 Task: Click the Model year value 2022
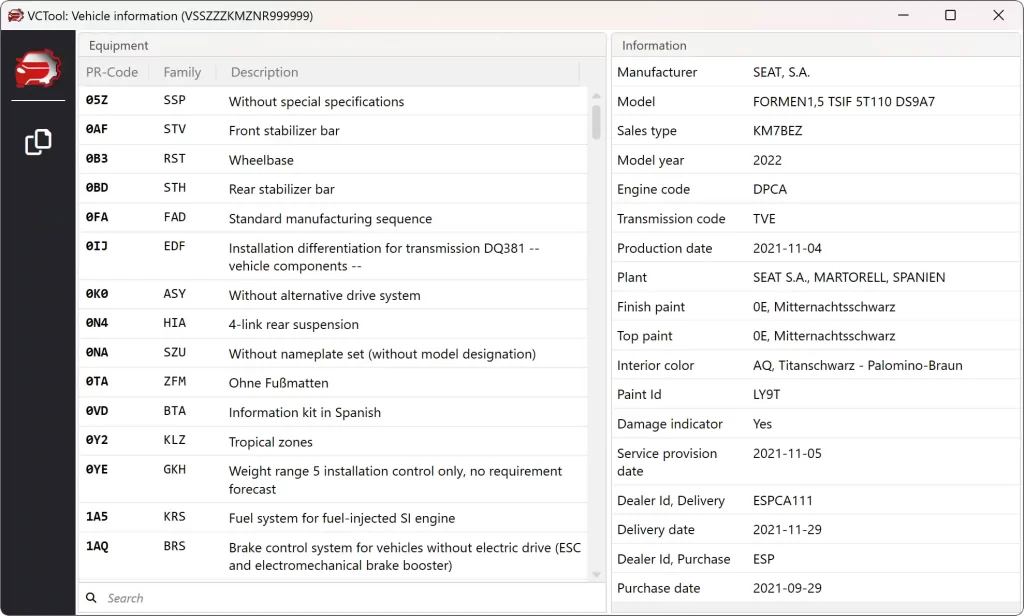767,161
